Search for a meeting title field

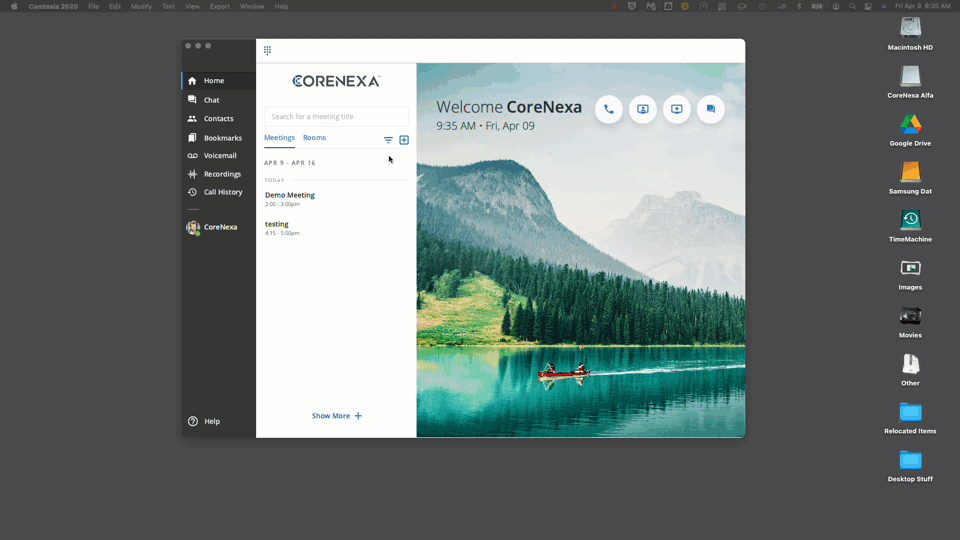pyautogui.click(x=336, y=116)
